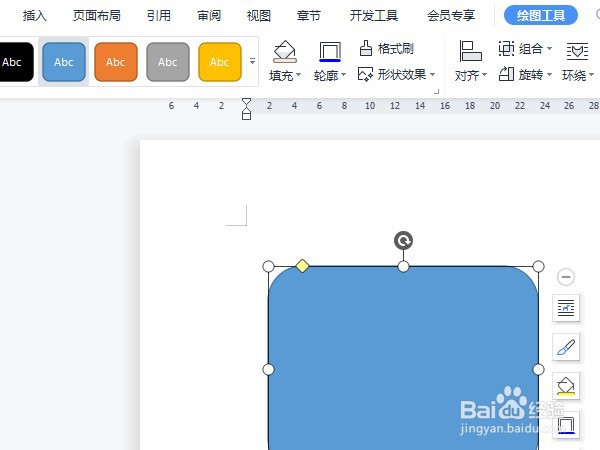The height and width of the screenshot is (450, 600).
Task: Open the shape format dialog launcher
Action: (437, 91)
